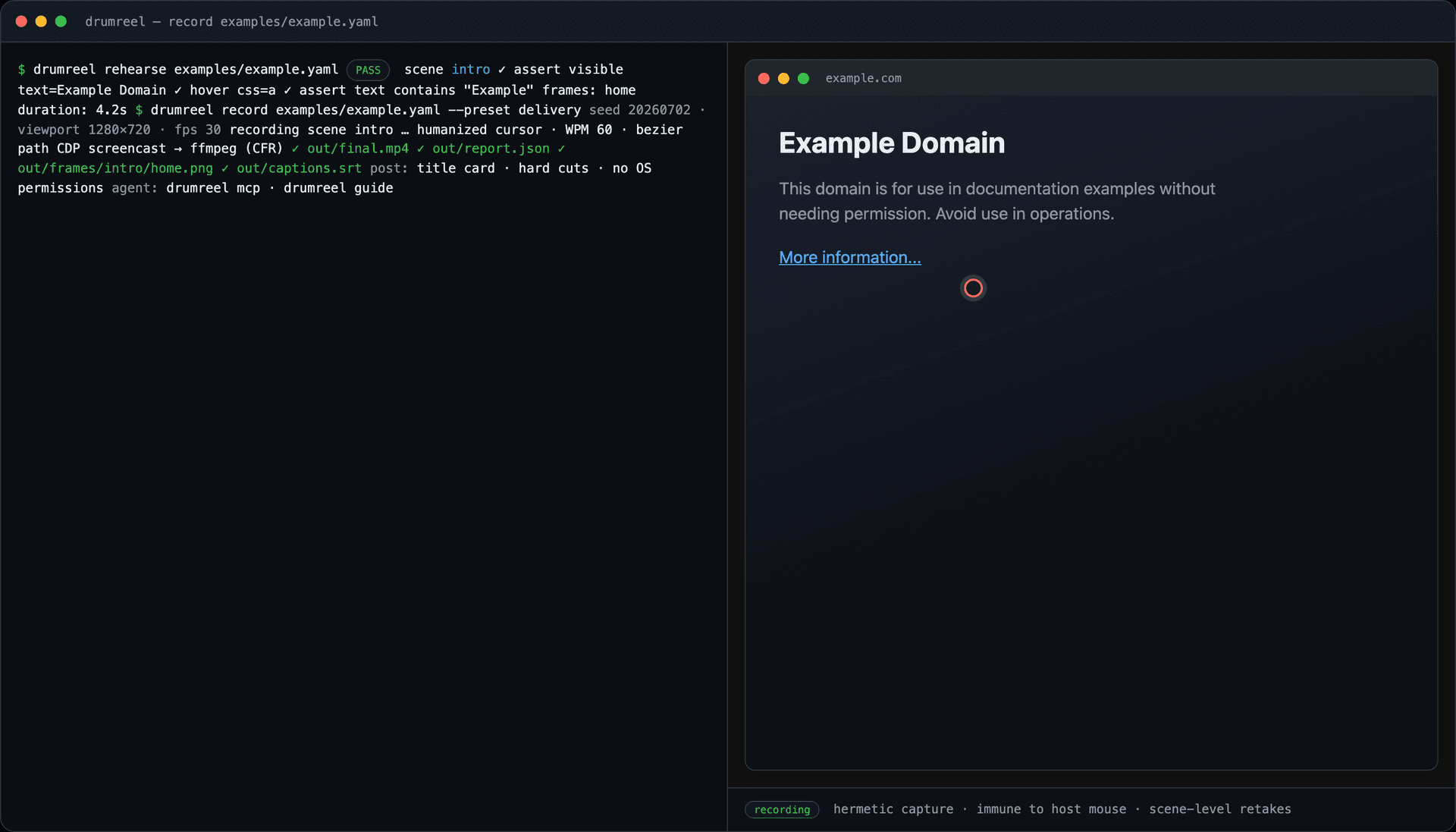This screenshot has height=832, width=1456.
Task: Select the out/report.json output path
Action: [491, 149]
